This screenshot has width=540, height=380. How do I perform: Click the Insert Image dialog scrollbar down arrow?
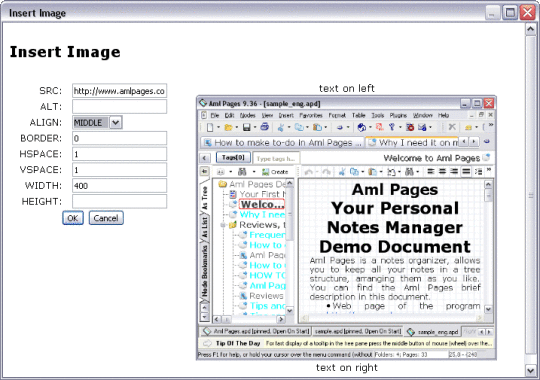tap(530, 370)
